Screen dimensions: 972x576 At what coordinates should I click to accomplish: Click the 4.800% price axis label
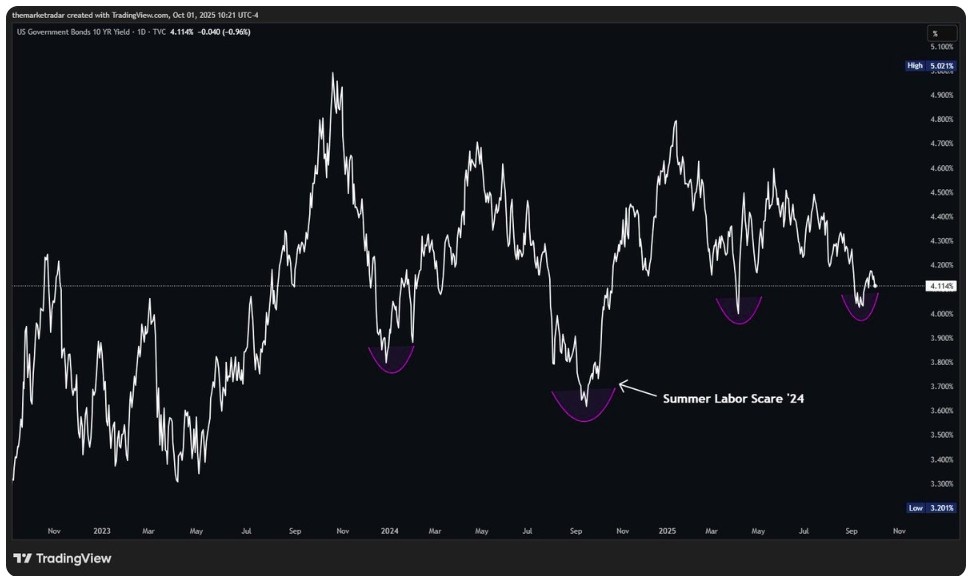[x=942, y=119]
